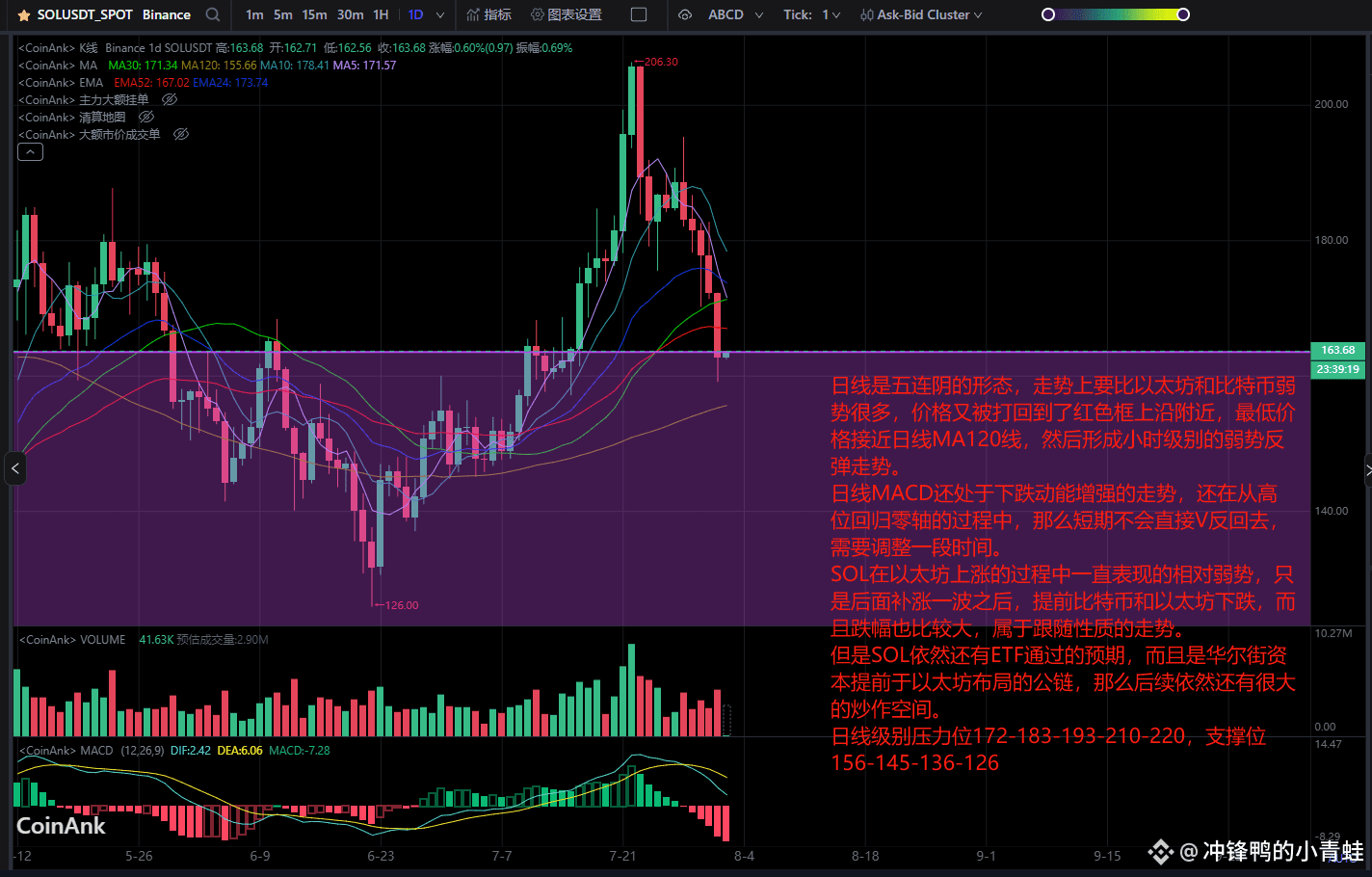Image resolution: width=1372 pixels, height=877 pixels.
Task: Click the 200.00 price axis label
Action: tap(1332, 104)
